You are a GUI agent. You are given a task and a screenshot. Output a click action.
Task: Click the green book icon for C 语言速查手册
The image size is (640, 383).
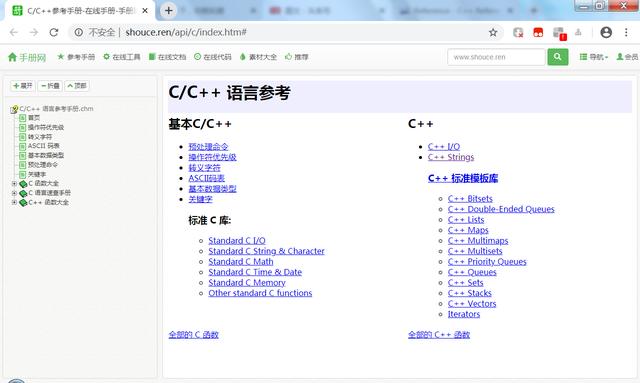23,193
